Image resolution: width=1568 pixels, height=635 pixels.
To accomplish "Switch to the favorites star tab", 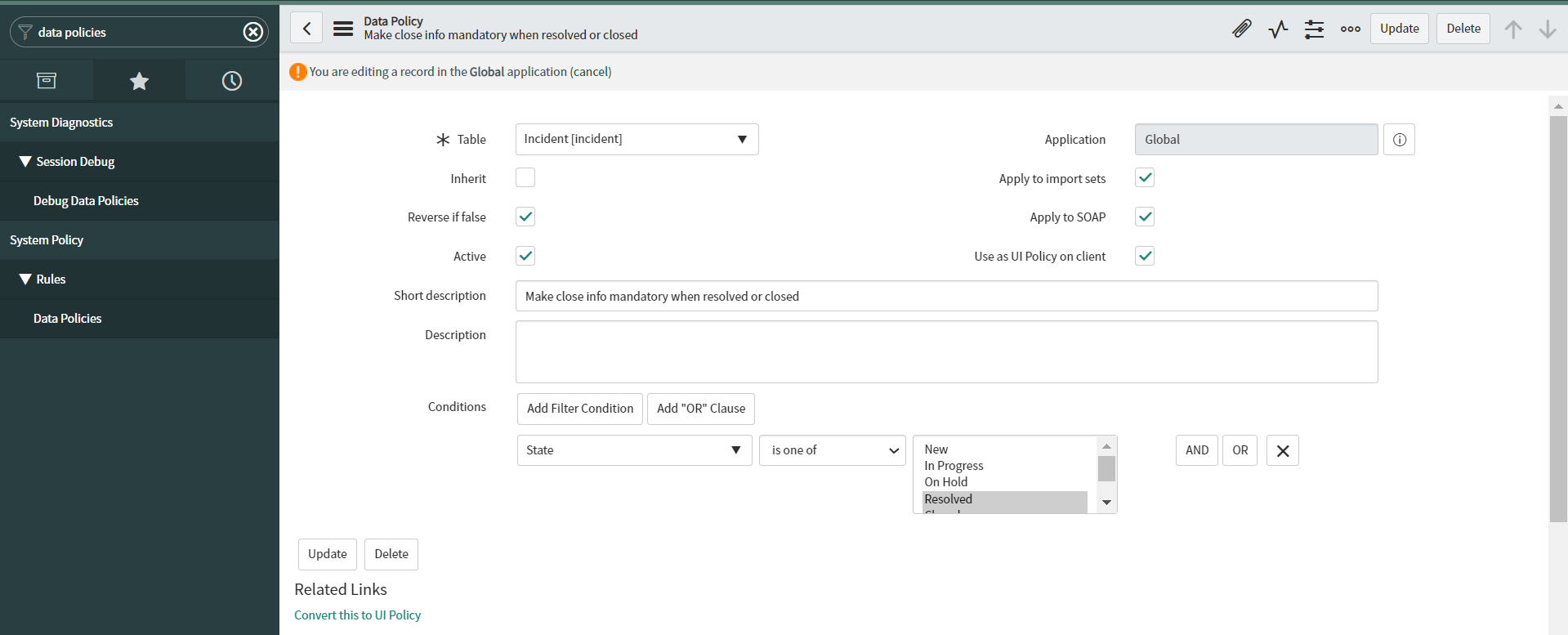I will click(140, 80).
